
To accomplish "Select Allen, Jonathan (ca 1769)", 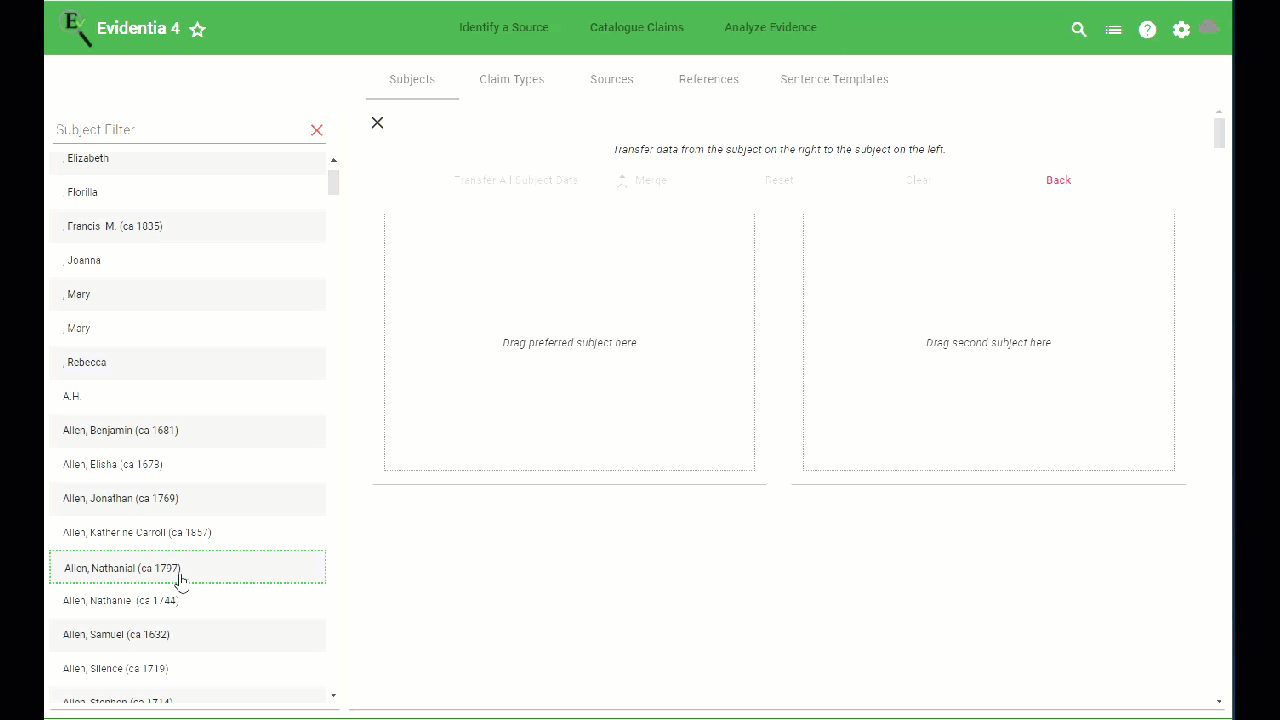I will [x=188, y=498].
